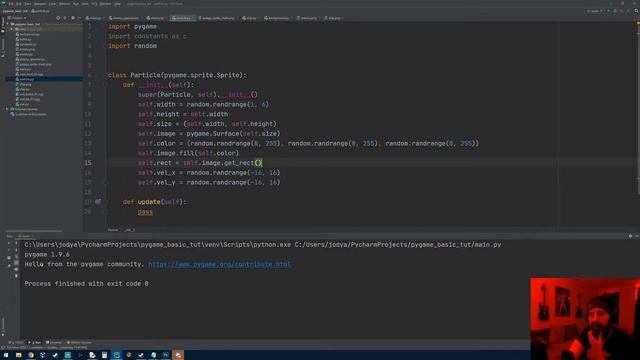Viewport: 640px width, 360px height.
Task: Click the collapse all icon in Project panel header
Action: click(x=65, y=18)
